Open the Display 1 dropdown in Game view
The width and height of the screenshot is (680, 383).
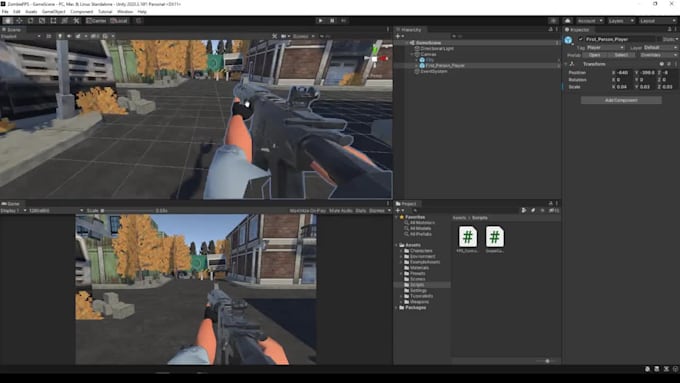13,210
